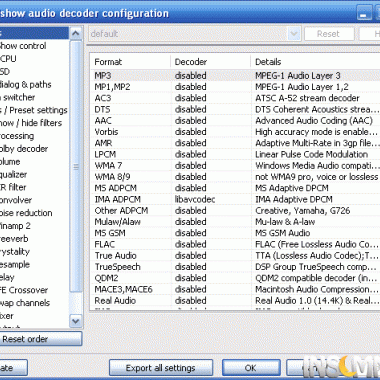Select the AMR format cell
380x380 pixels.
[x=103, y=143]
